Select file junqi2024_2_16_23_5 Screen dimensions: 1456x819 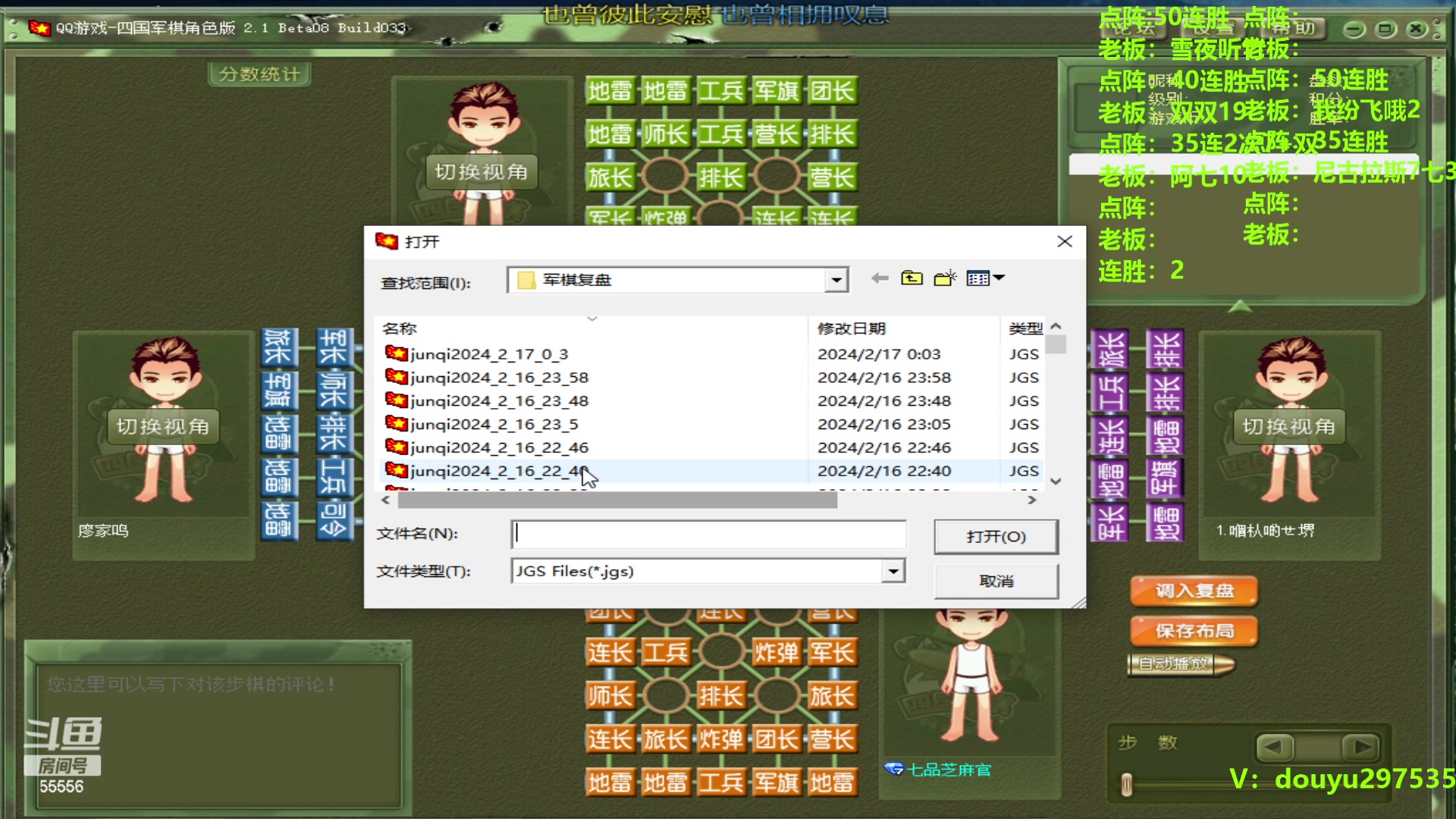point(482,425)
